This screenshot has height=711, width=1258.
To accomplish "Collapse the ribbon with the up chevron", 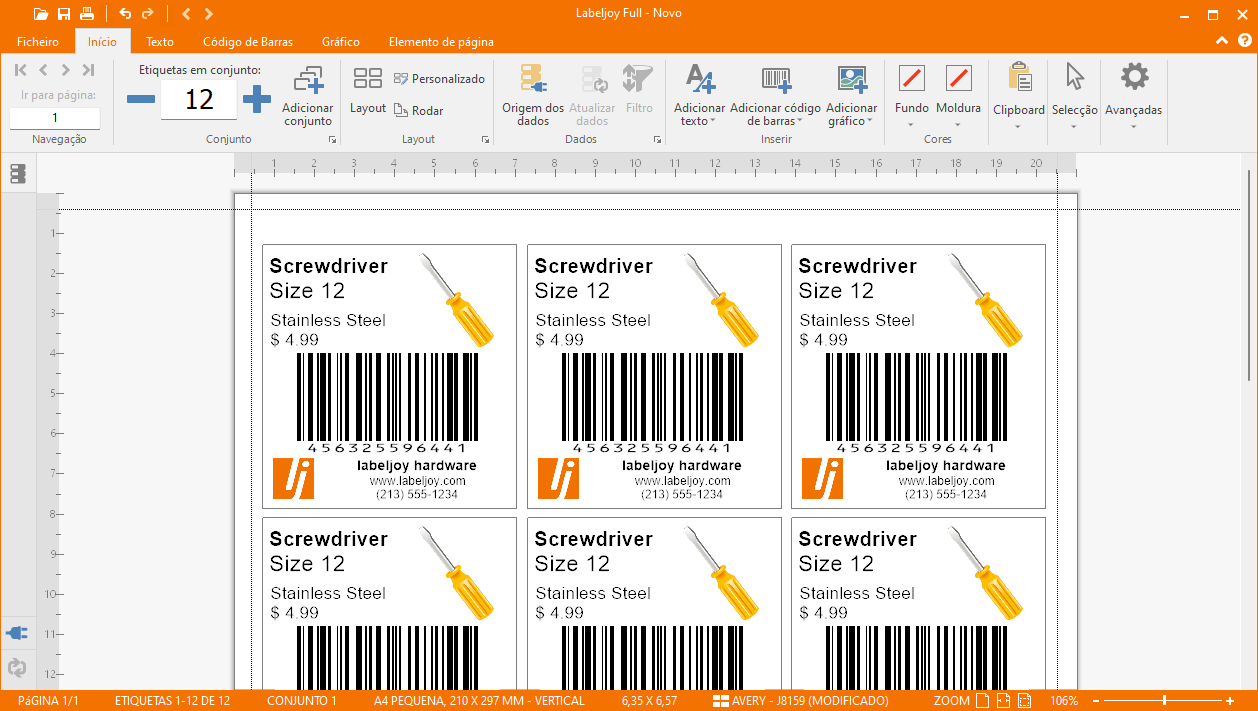I will coord(1221,41).
